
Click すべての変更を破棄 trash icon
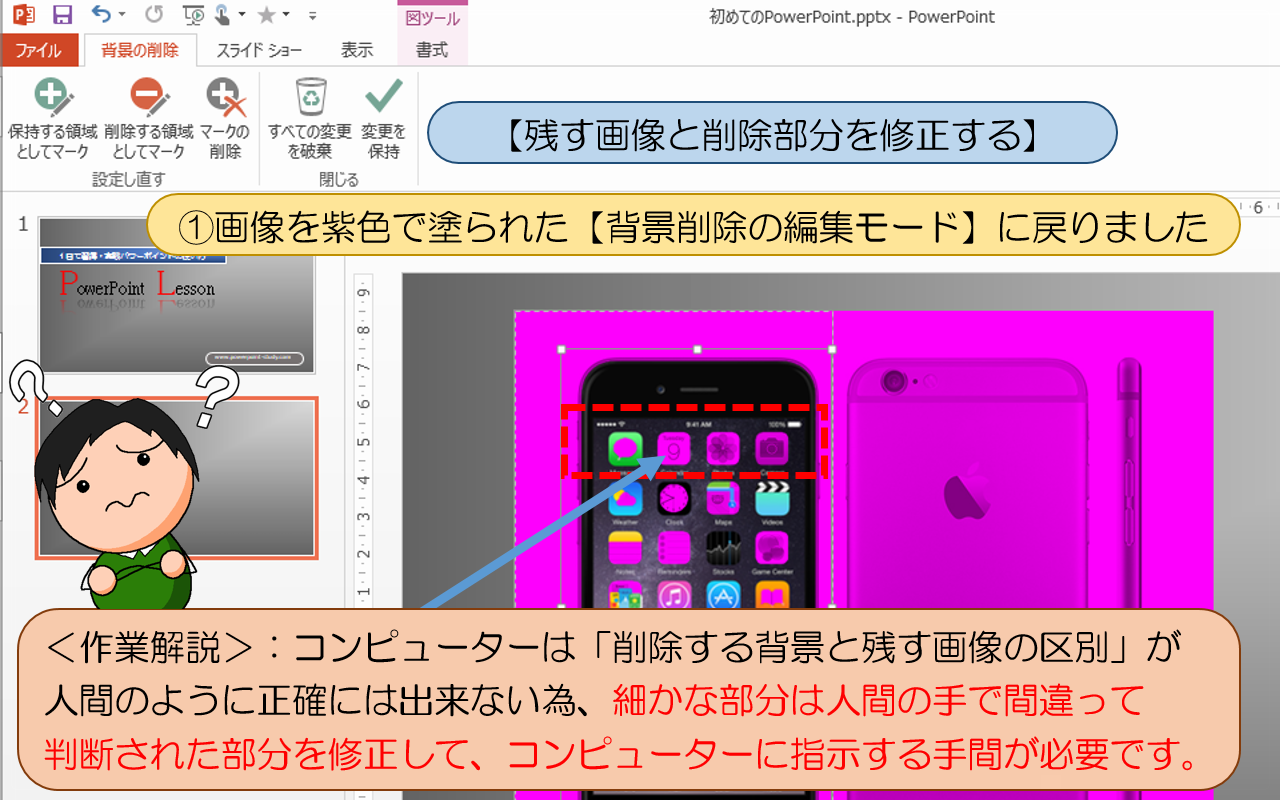(x=309, y=119)
